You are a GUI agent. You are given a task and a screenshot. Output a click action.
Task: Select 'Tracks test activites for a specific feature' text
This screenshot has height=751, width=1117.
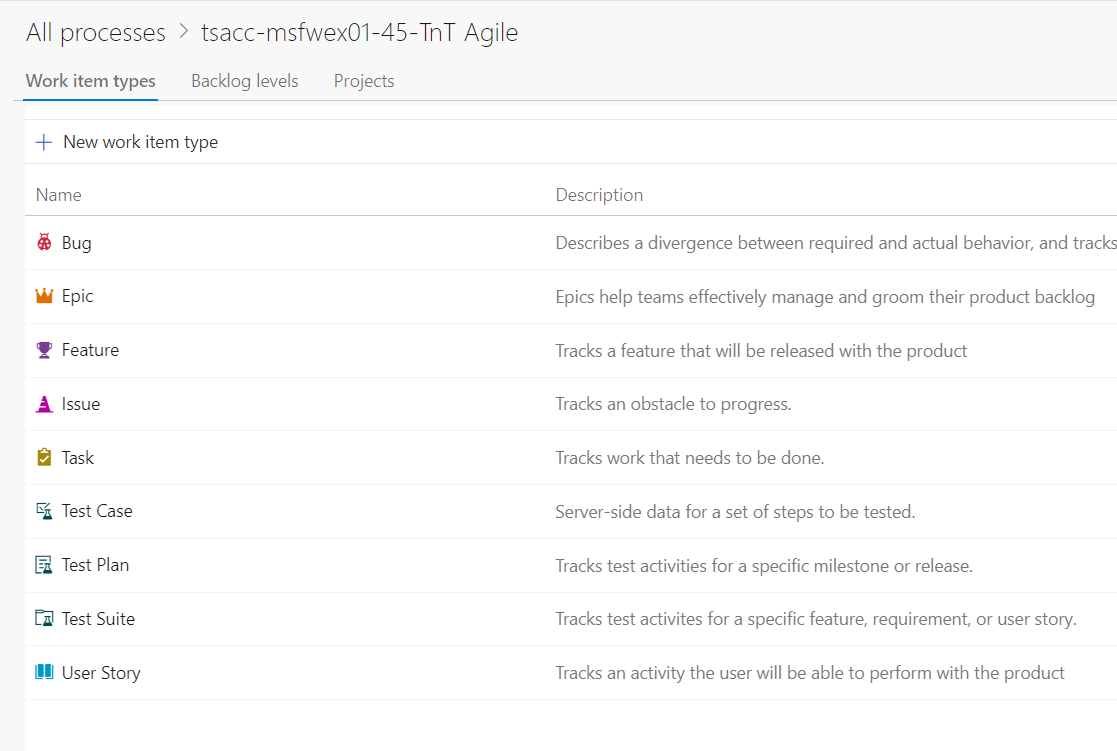[x=816, y=619]
